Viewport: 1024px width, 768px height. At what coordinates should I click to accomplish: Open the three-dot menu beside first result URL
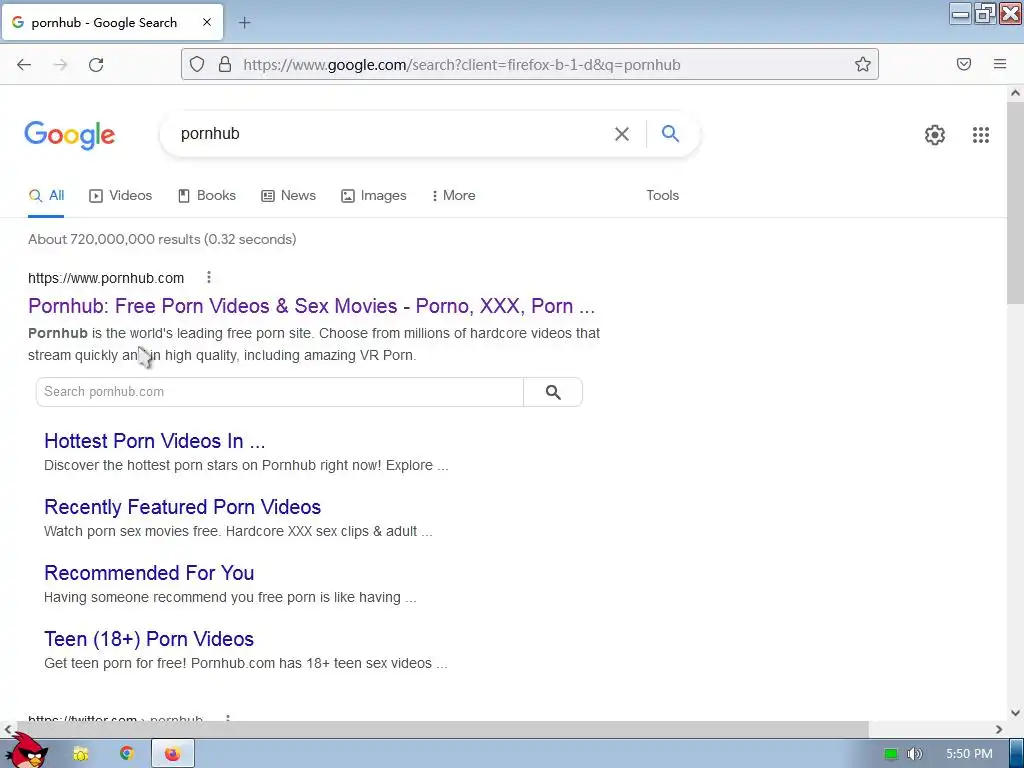[x=209, y=278]
